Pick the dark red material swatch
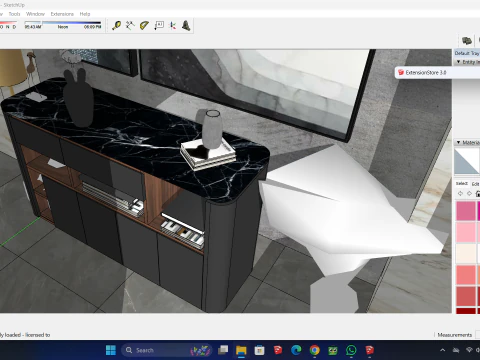The height and width of the screenshot is (360, 480). pyautogui.click(x=466, y=311)
